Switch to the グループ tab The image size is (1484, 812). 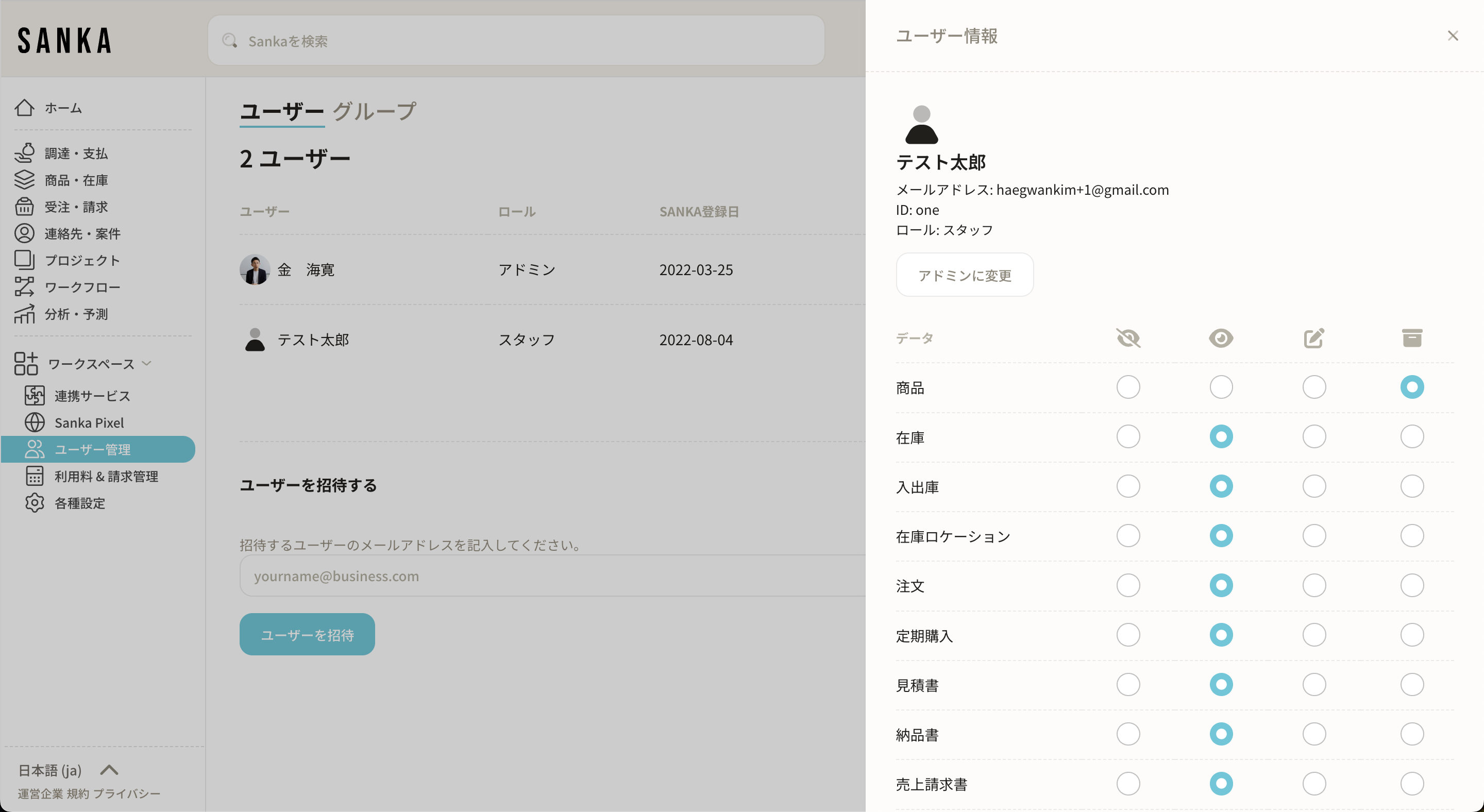pyautogui.click(x=374, y=111)
